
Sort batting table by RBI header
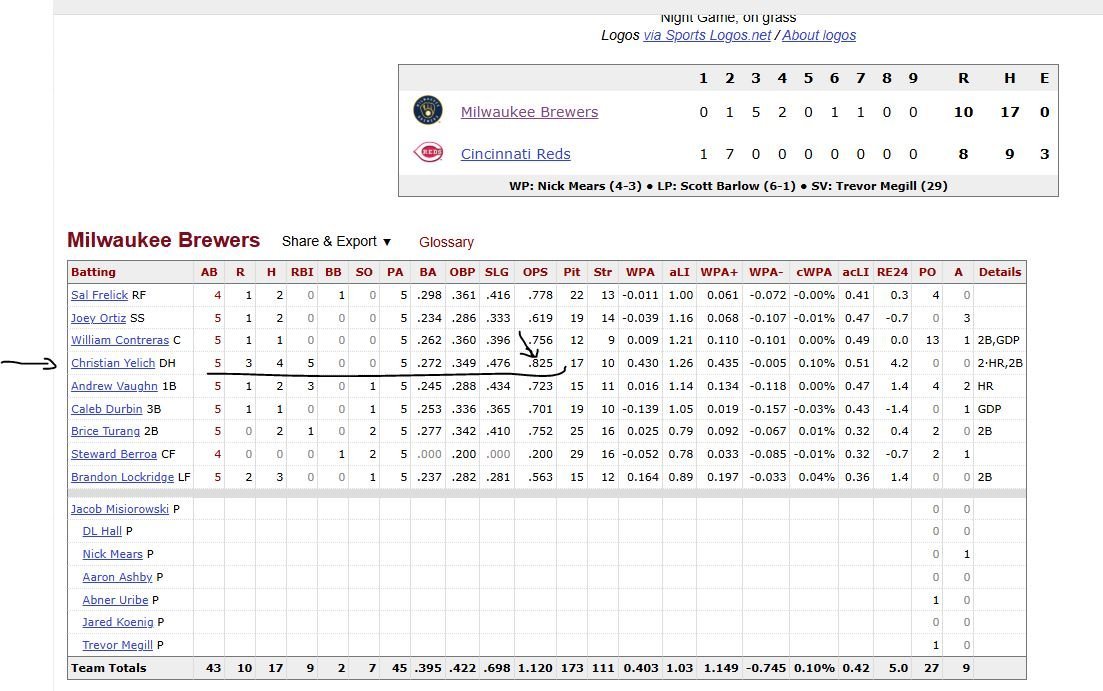(302, 272)
